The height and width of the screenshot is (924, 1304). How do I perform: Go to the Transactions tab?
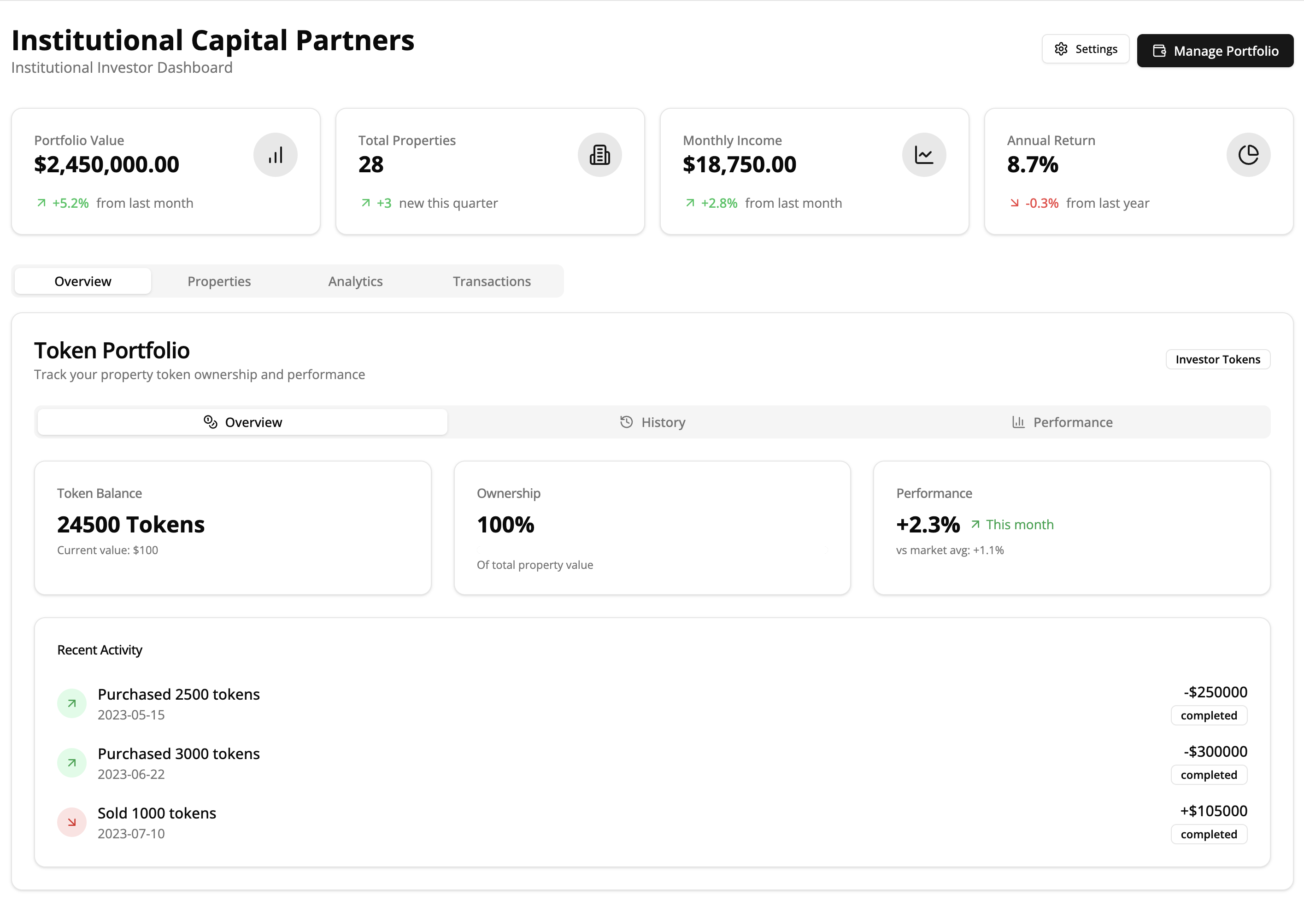tap(491, 281)
